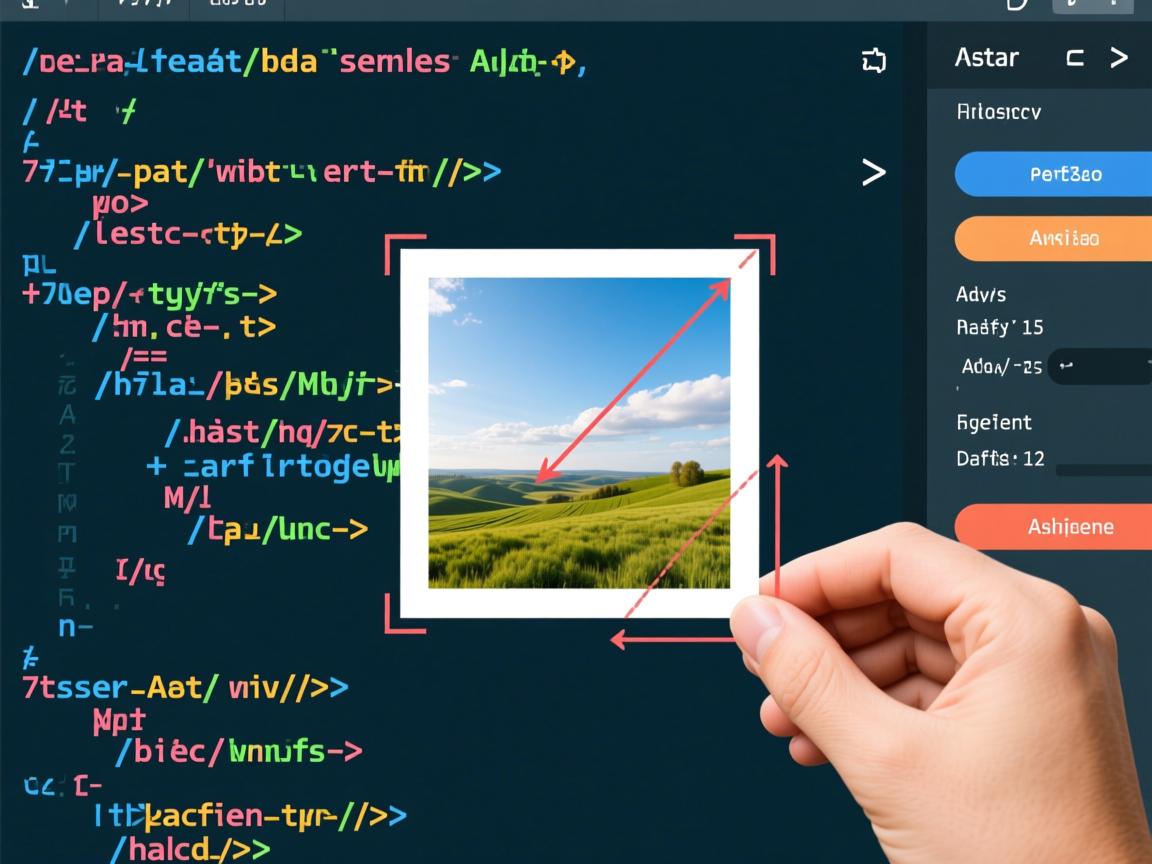
Task: Click the puzzle-piece extension icon above the editor
Action: 874,61
